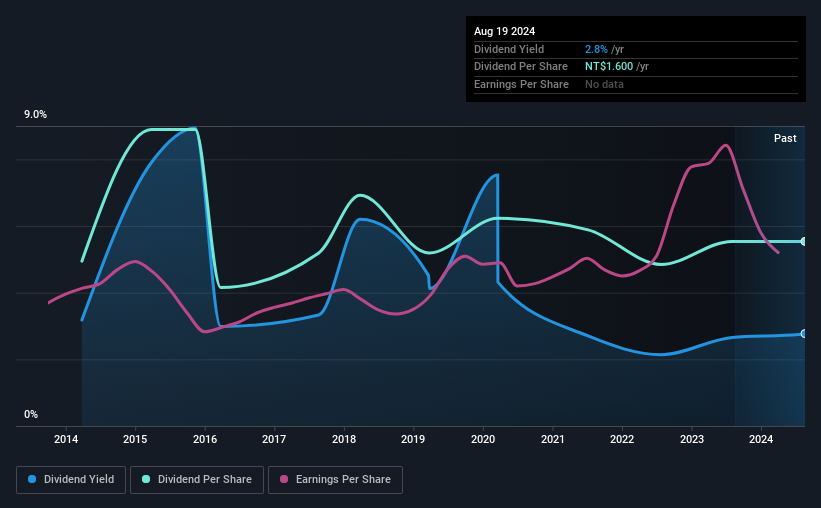Click the tooltip Dividend Yield row label
The width and height of the screenshot is (821, 508).
click(509, 49)
